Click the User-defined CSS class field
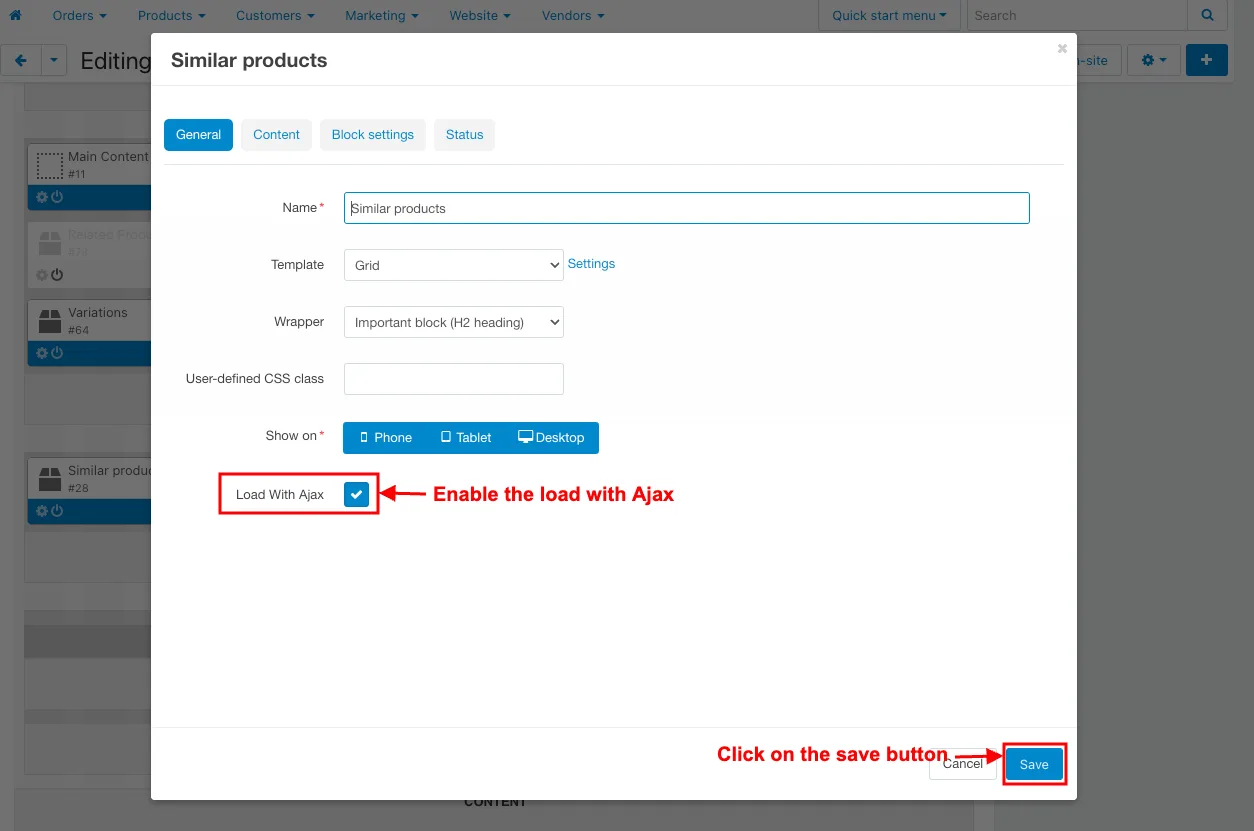This screenshot has height=831, width=1254. coord(454,379)
